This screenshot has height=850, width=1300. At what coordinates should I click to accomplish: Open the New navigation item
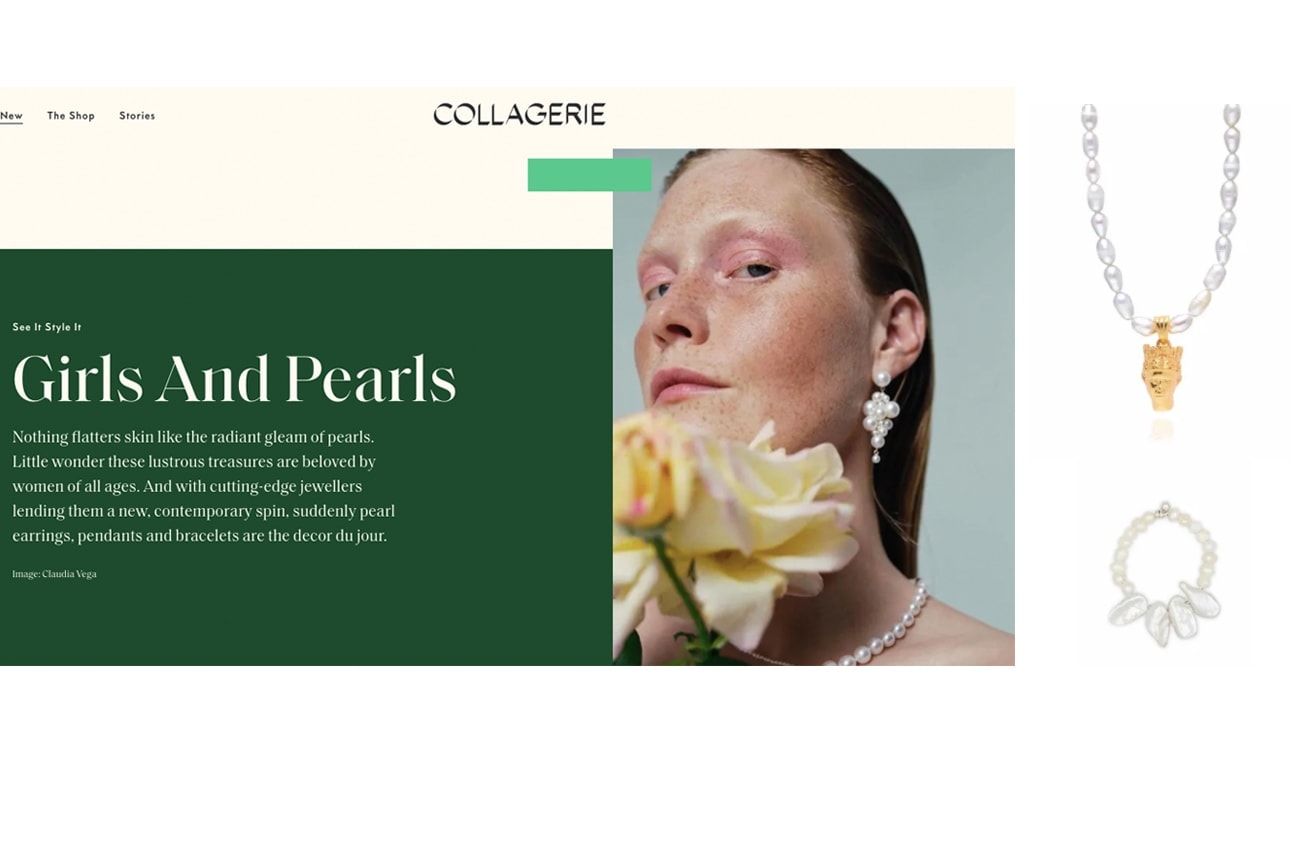[x=11, y=116]
